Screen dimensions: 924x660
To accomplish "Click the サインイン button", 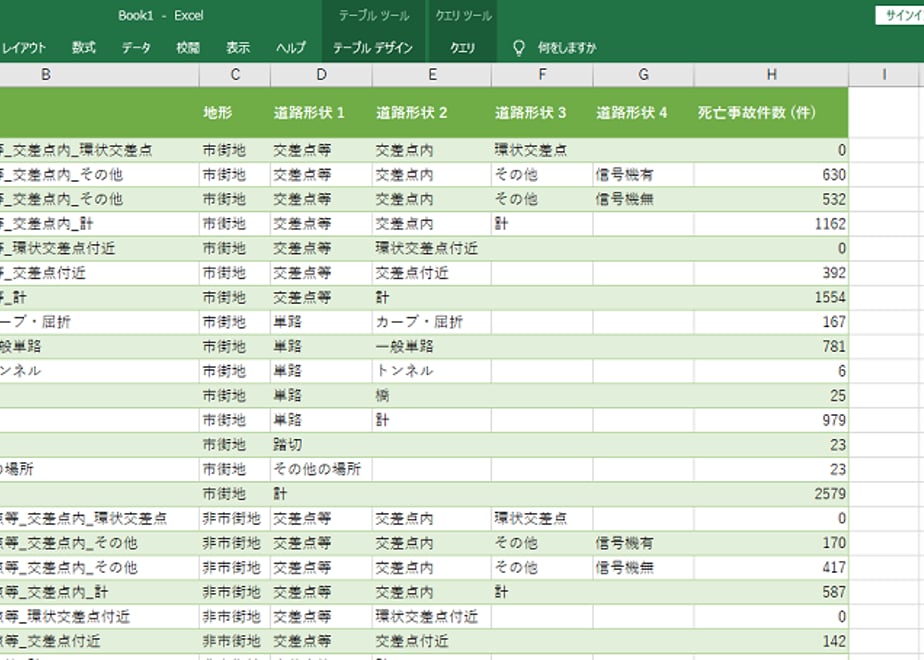I will click(x=902, y=15).
